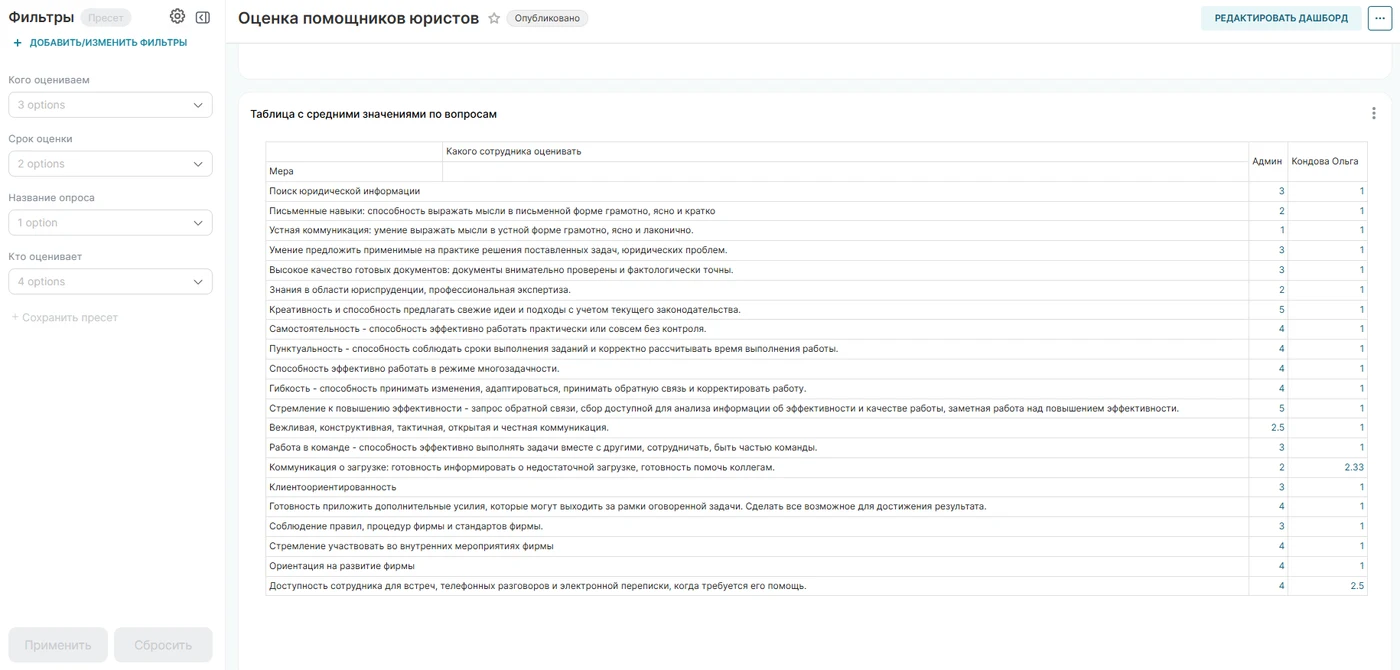Open table chart vertical dots menu
1400x670 pixels.
point(1374,114)
